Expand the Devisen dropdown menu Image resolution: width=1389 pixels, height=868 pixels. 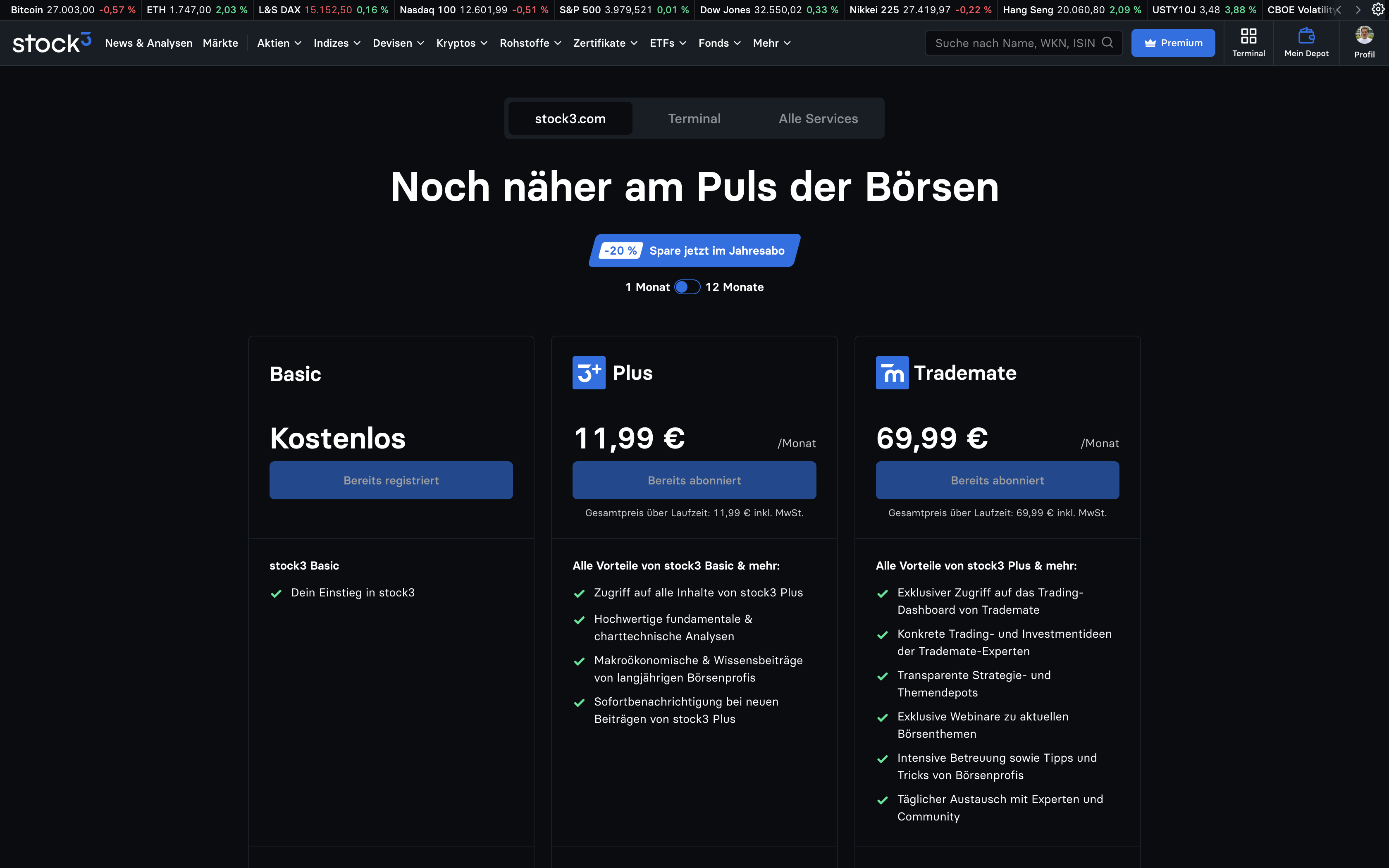399,43
